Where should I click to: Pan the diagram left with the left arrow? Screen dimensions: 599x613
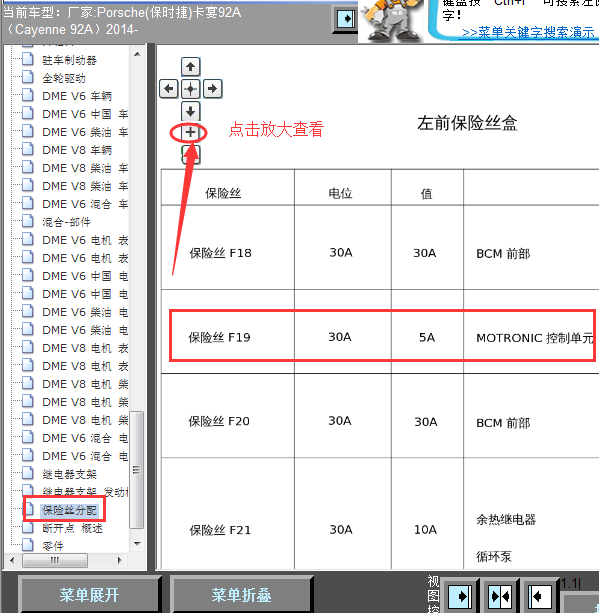(169, 89)
